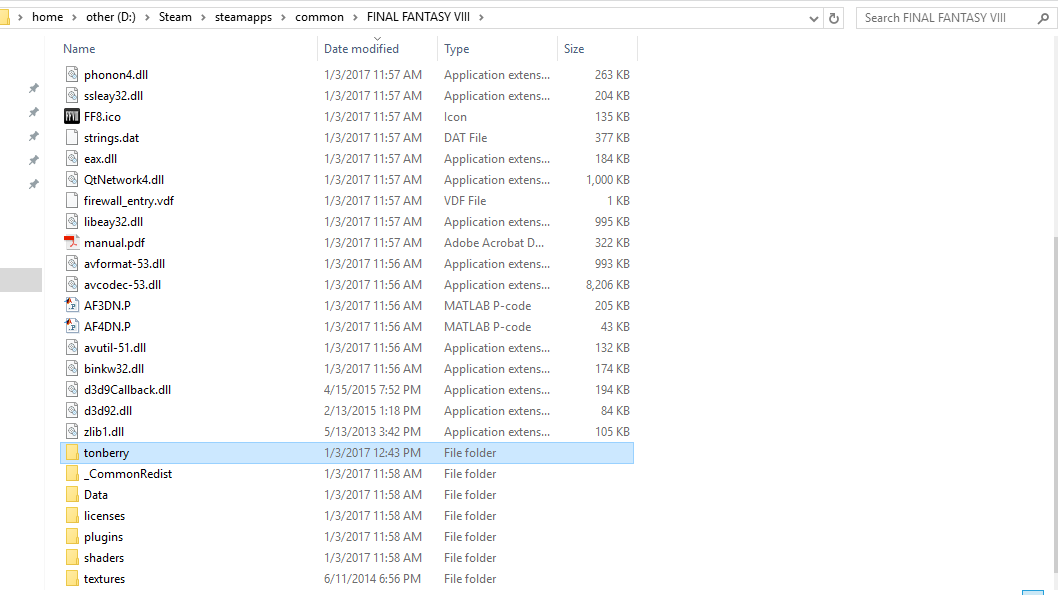The width and height of the screenshot is (1058, 595).
Task: Expand chevron after FINAL FANTASY VIII in path
Action: 481,17
